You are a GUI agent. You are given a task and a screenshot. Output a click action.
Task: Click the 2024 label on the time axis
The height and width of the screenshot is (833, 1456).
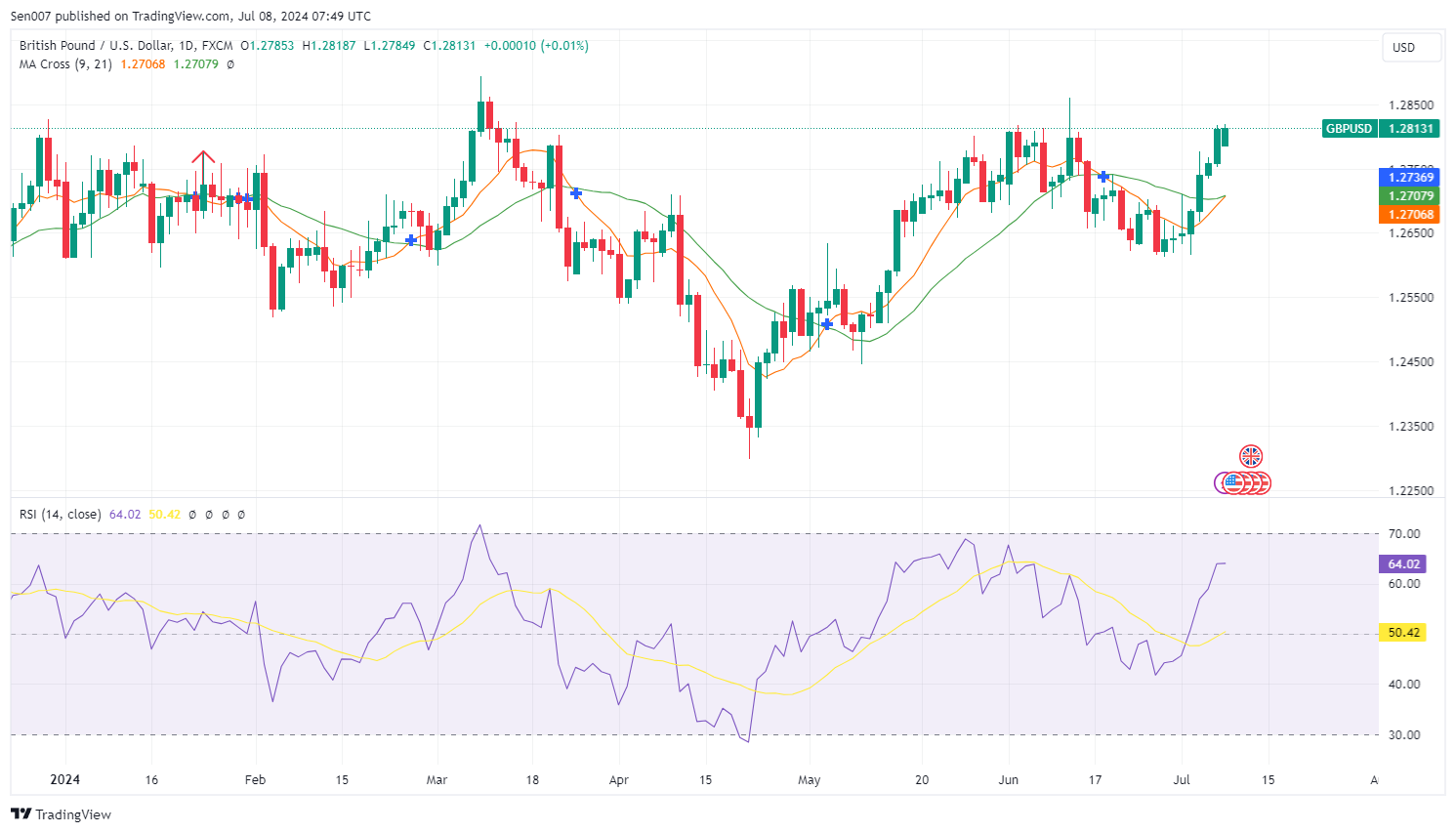64,780
